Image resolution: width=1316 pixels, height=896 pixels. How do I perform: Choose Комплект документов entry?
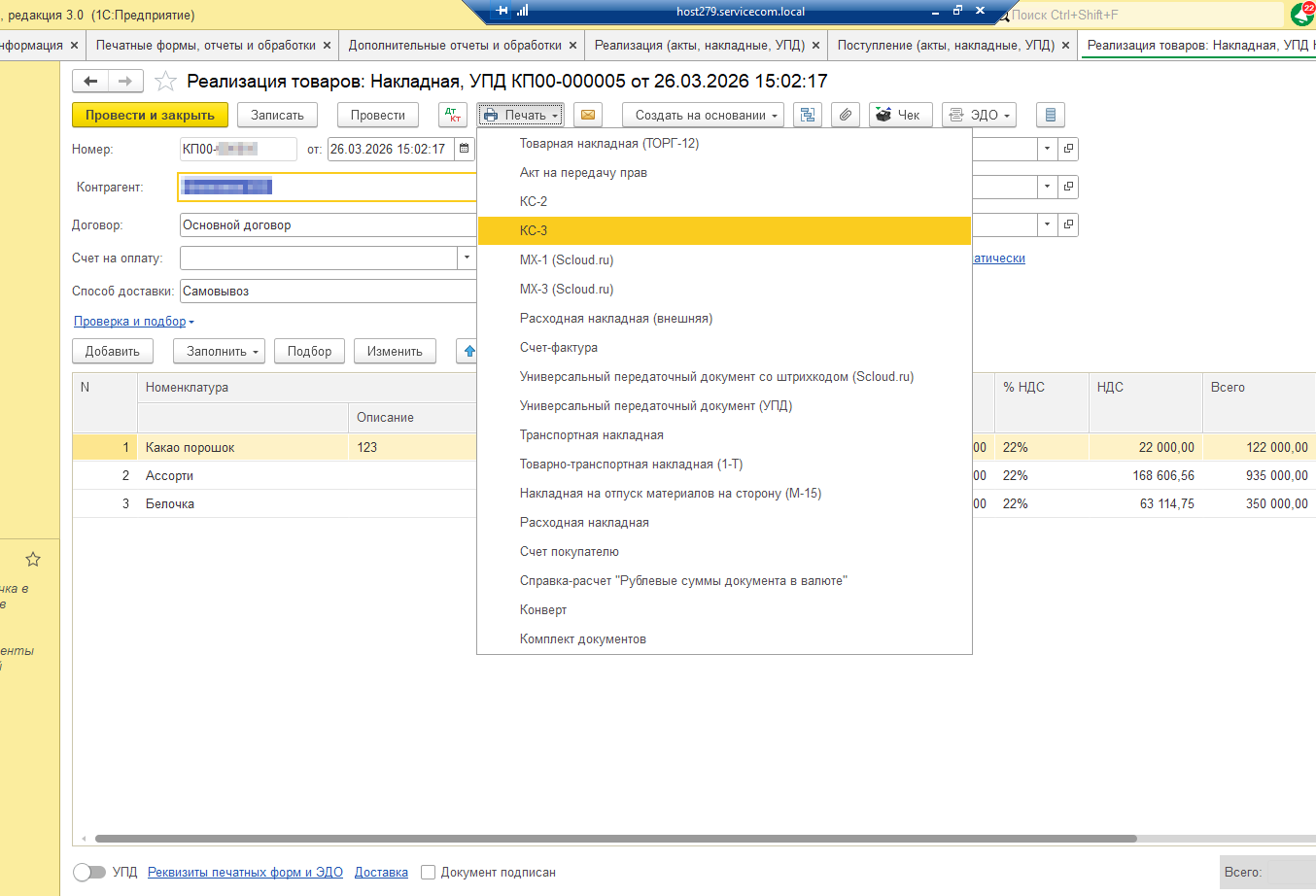(724, 638)
